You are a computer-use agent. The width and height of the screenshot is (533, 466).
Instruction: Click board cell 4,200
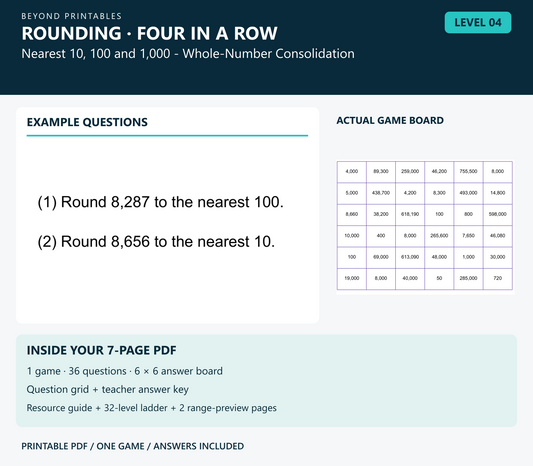coord(410,193)
